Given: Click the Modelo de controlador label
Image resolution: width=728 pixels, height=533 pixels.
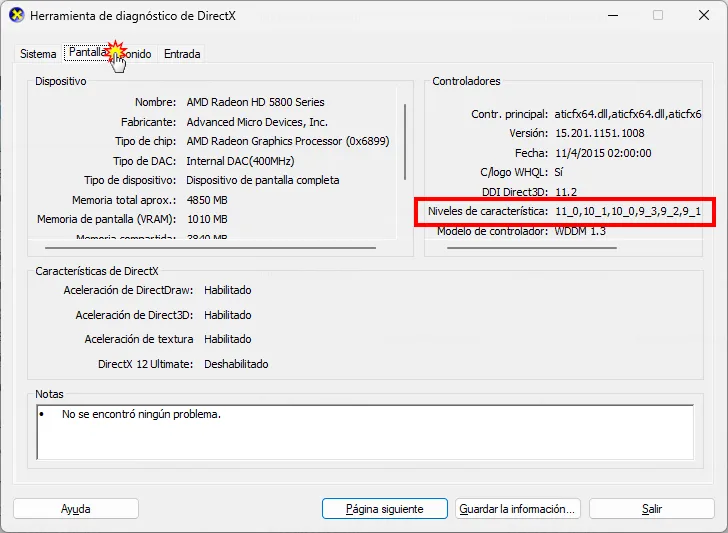Looking at the screenshot, I should [x=492, y=231].
